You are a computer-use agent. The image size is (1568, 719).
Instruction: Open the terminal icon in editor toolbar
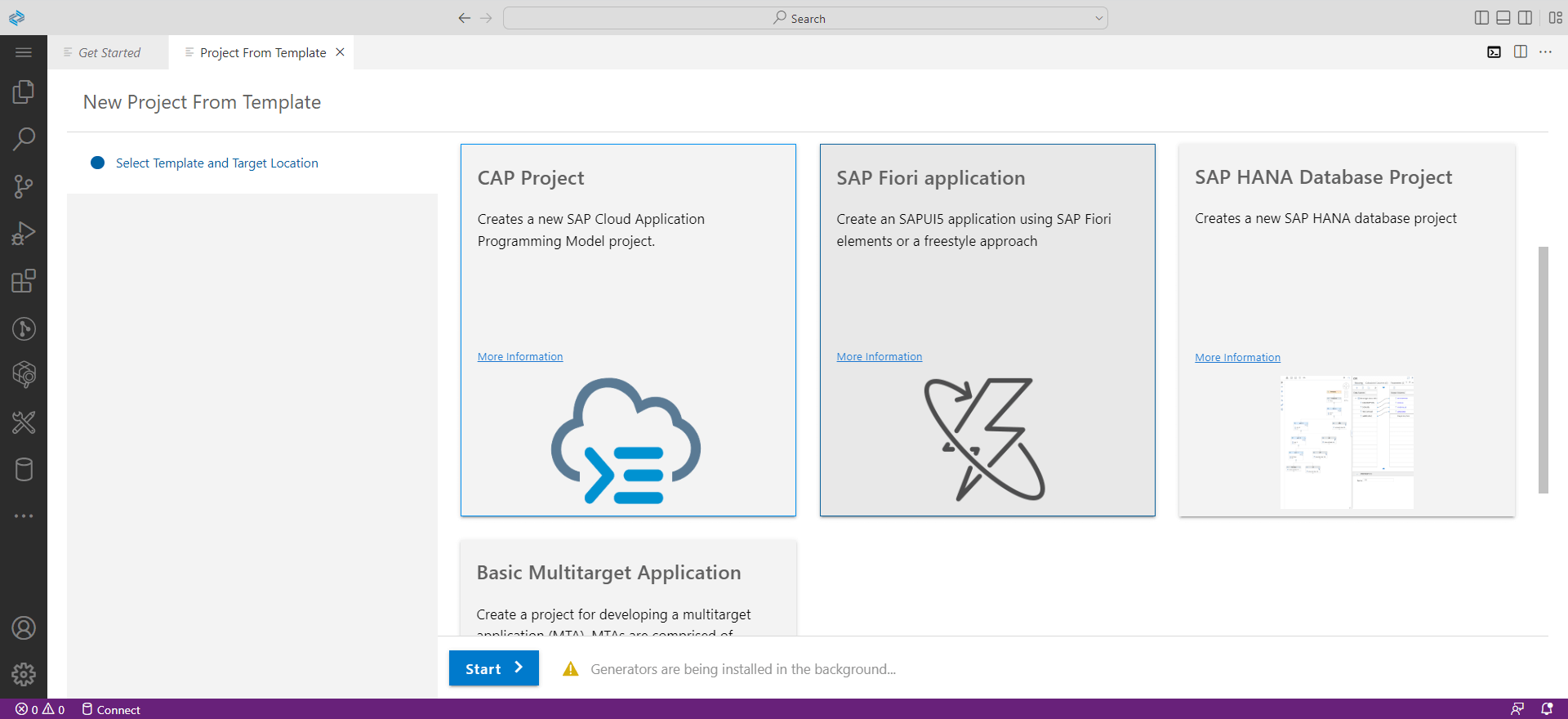click(x=1494, y=52)
